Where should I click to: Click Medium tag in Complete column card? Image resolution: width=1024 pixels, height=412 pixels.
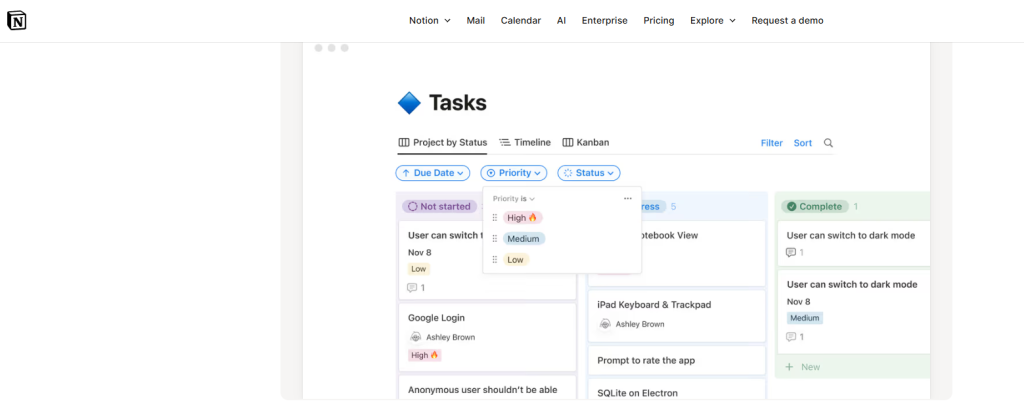[805, 318]
